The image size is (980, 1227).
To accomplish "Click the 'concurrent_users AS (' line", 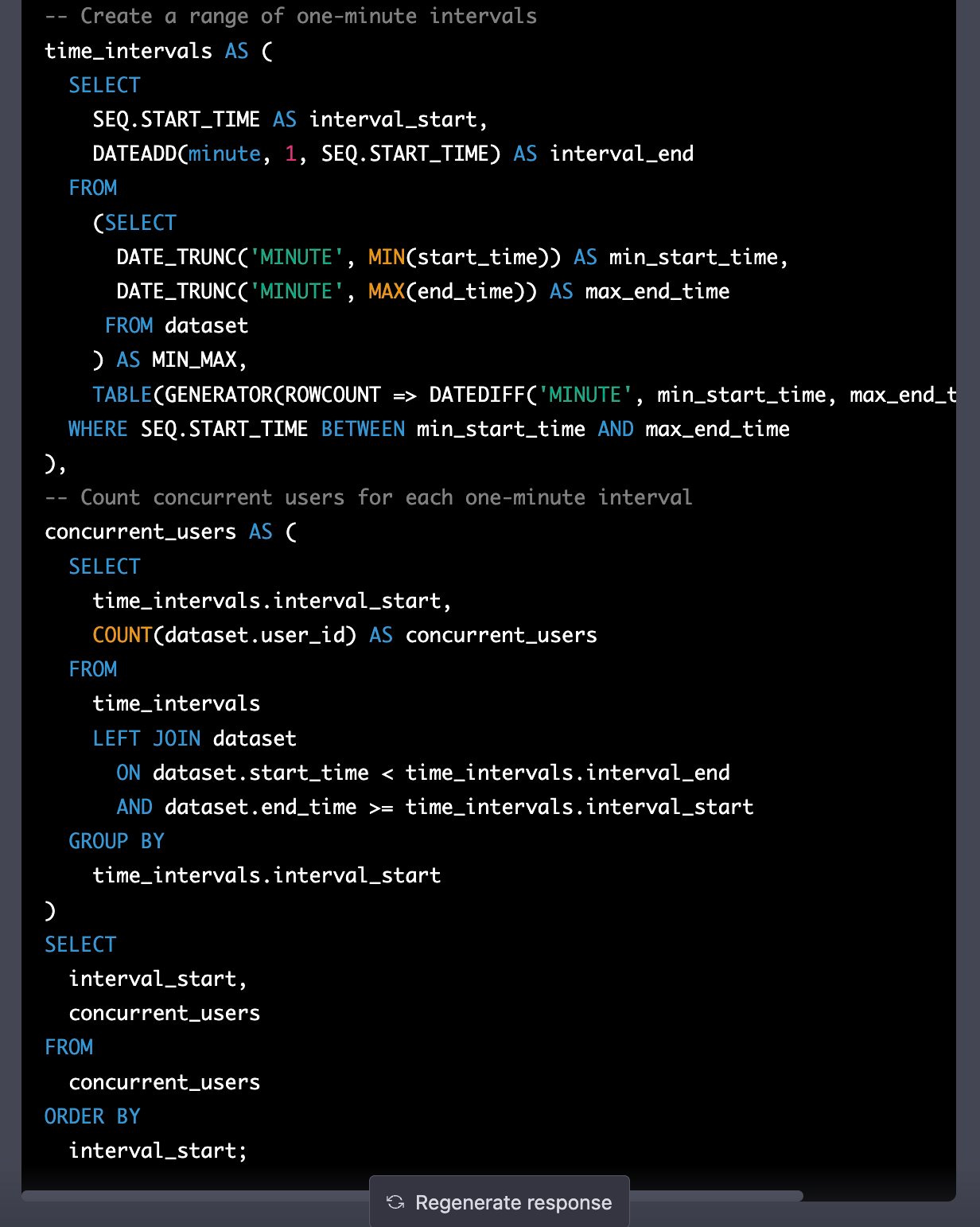I will (x=171, y=532).
